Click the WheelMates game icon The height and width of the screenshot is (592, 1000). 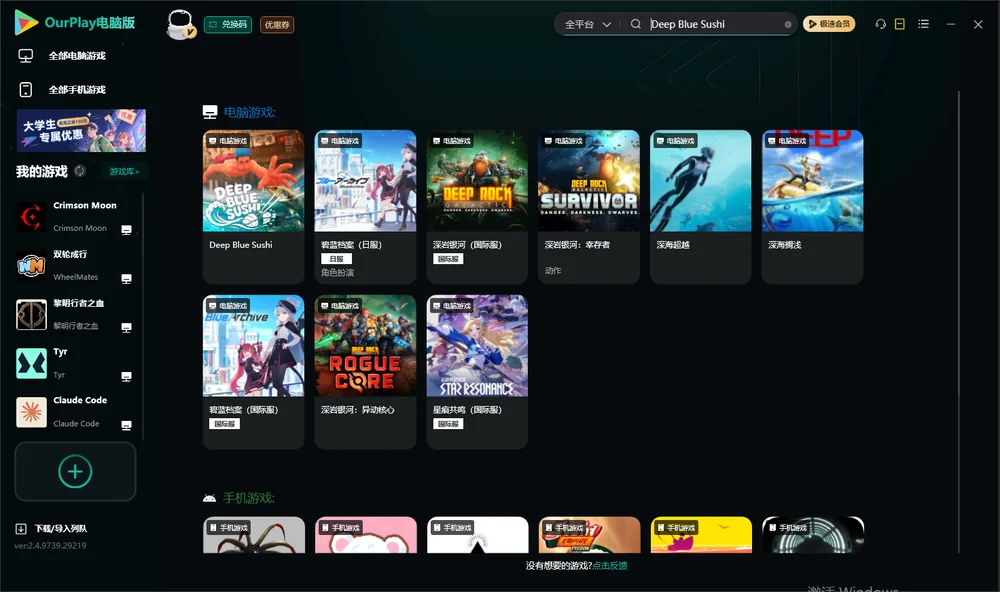(31, 266)
